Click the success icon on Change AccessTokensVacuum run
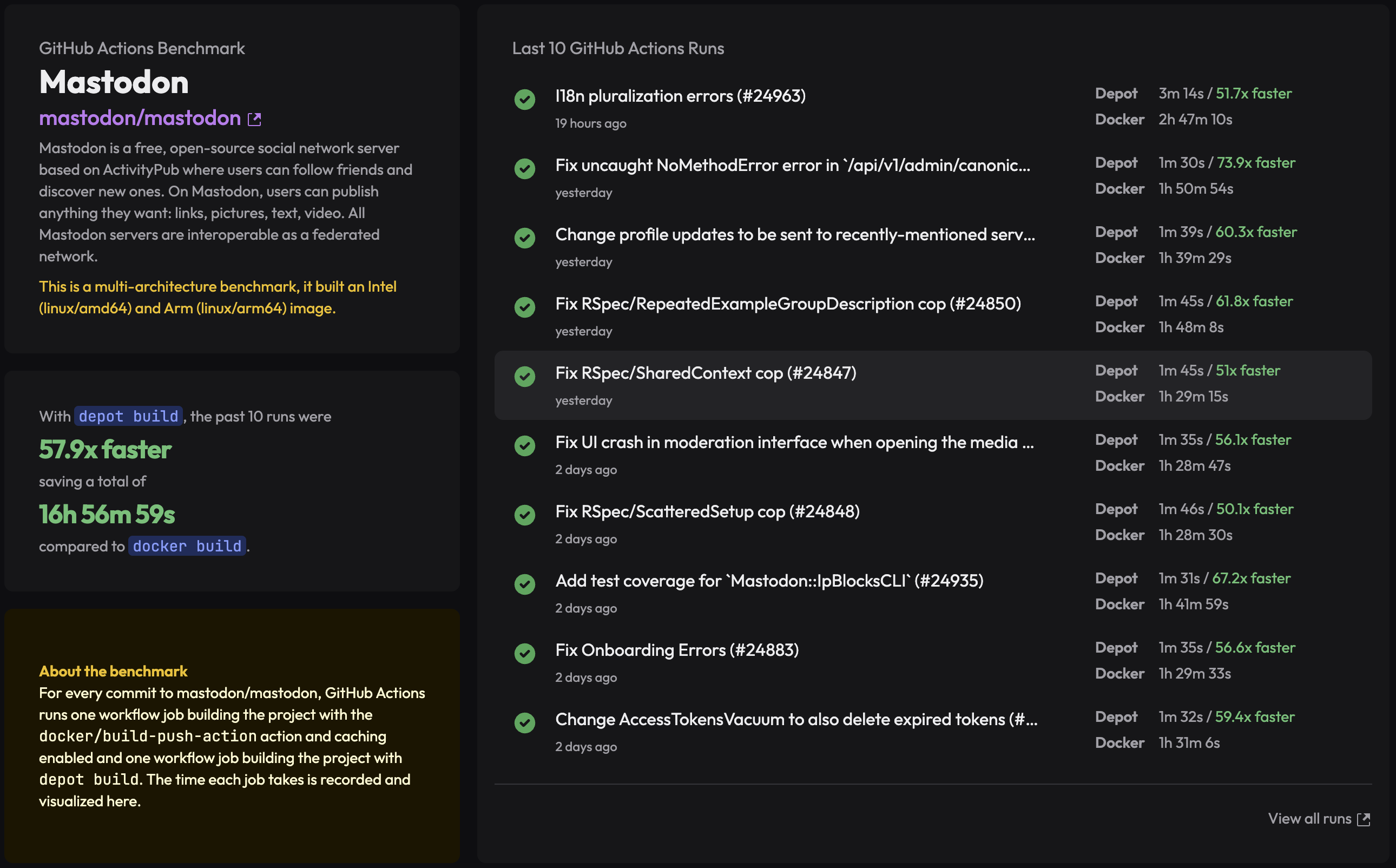 pos(525,723)
